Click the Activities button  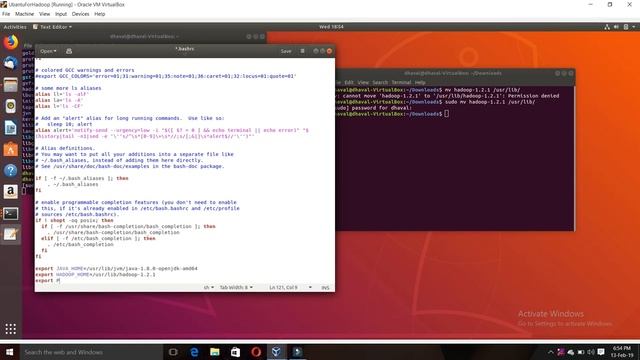(15, 27)
